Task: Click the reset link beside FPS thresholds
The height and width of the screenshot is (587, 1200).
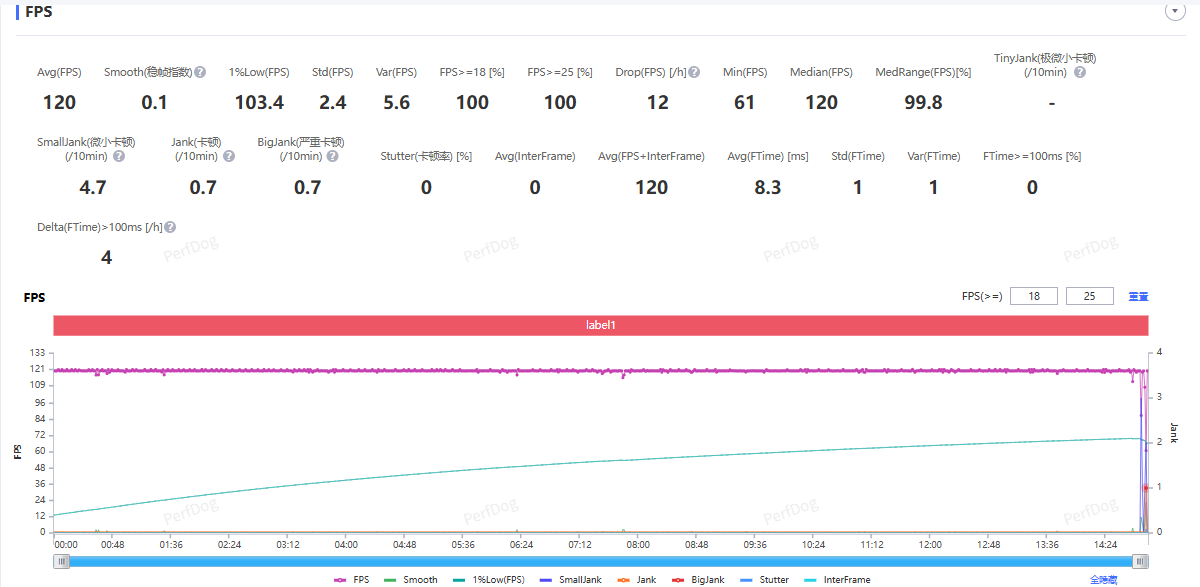Action: 1138,296
